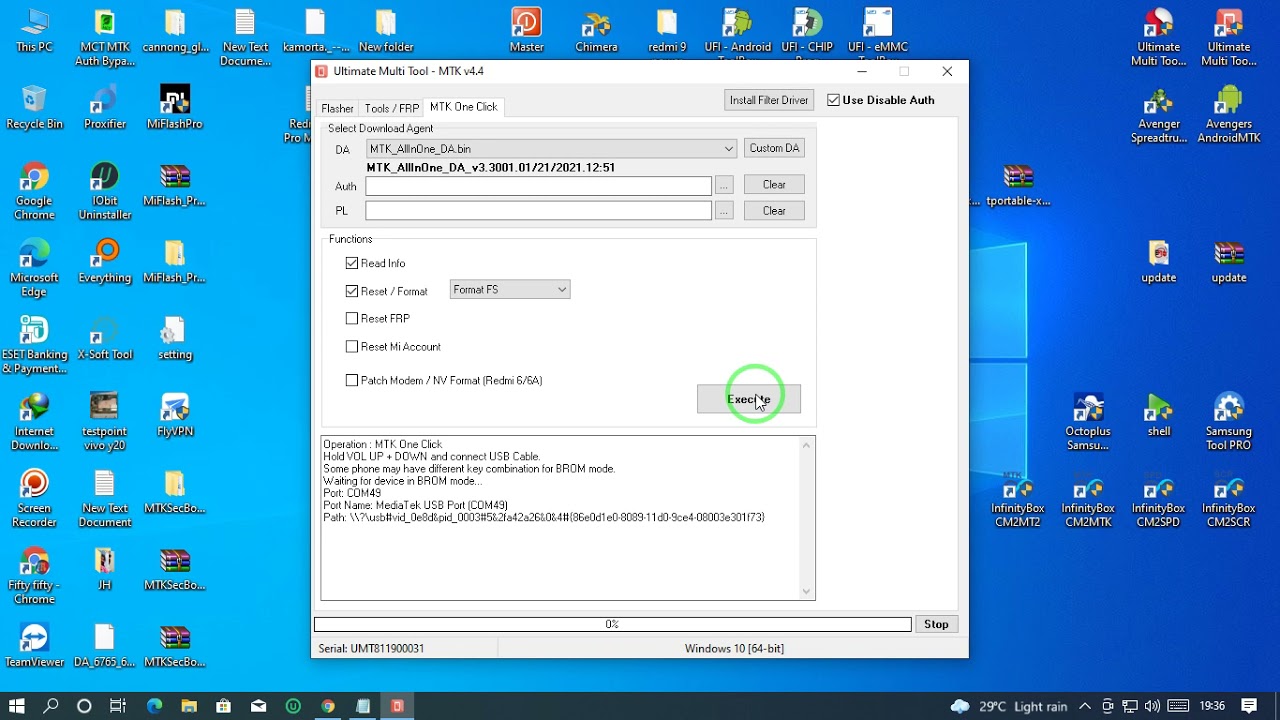Open the Octoplus Samsung desktop shortcut
Viewport: 1280px width, 720px height.
tap(1088, 421)
